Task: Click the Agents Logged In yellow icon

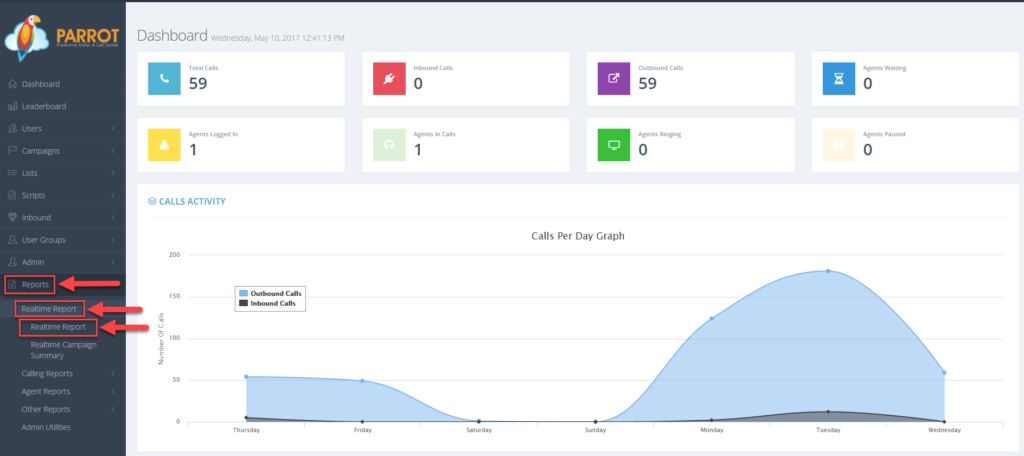Action: pos(165,145)
